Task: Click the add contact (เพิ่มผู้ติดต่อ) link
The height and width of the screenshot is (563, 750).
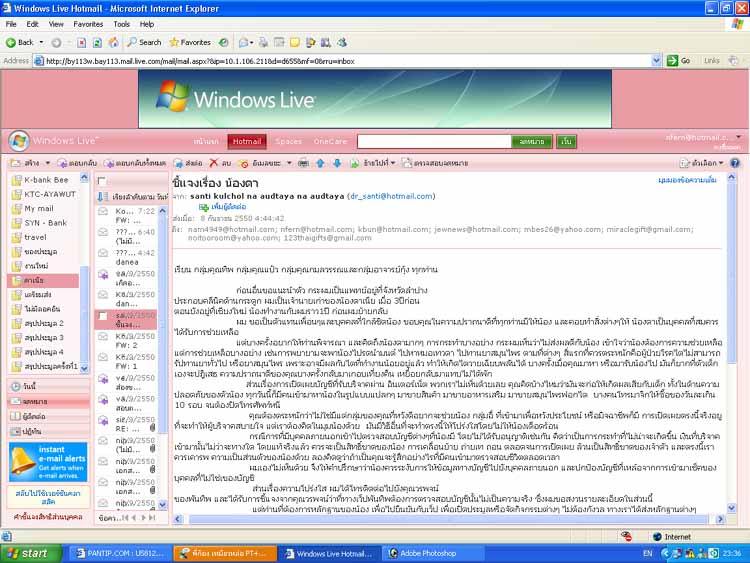Action: coord(223,207)
